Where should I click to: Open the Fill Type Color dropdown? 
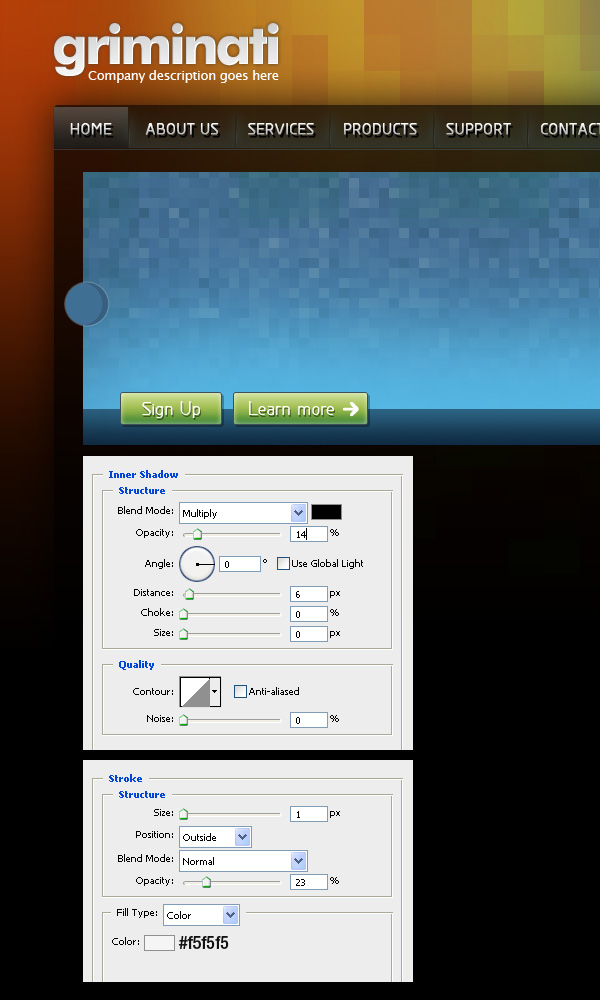(201, 915)
